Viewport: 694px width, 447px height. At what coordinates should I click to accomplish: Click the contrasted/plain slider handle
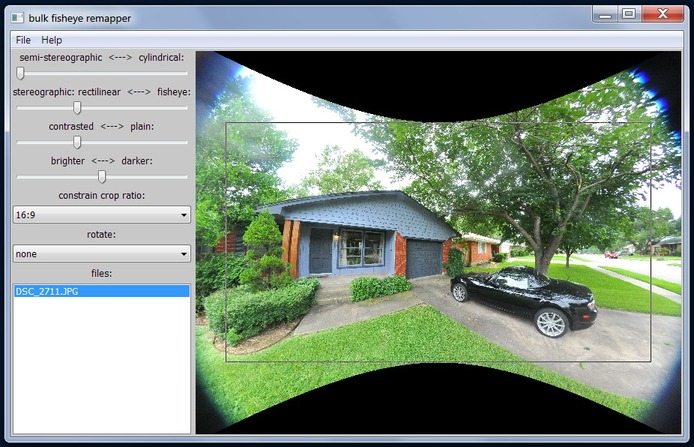(x=77, y=142)
